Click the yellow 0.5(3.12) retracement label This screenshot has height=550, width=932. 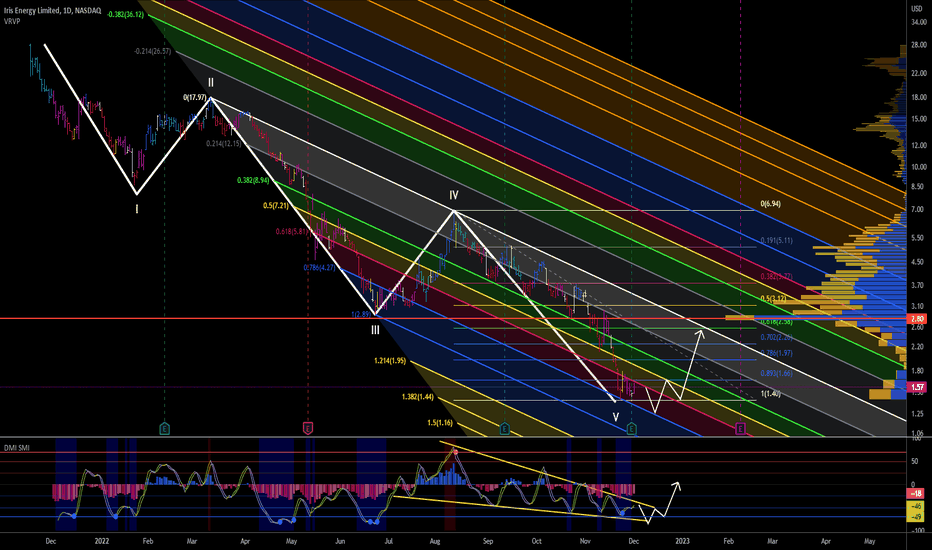[773, 299]
